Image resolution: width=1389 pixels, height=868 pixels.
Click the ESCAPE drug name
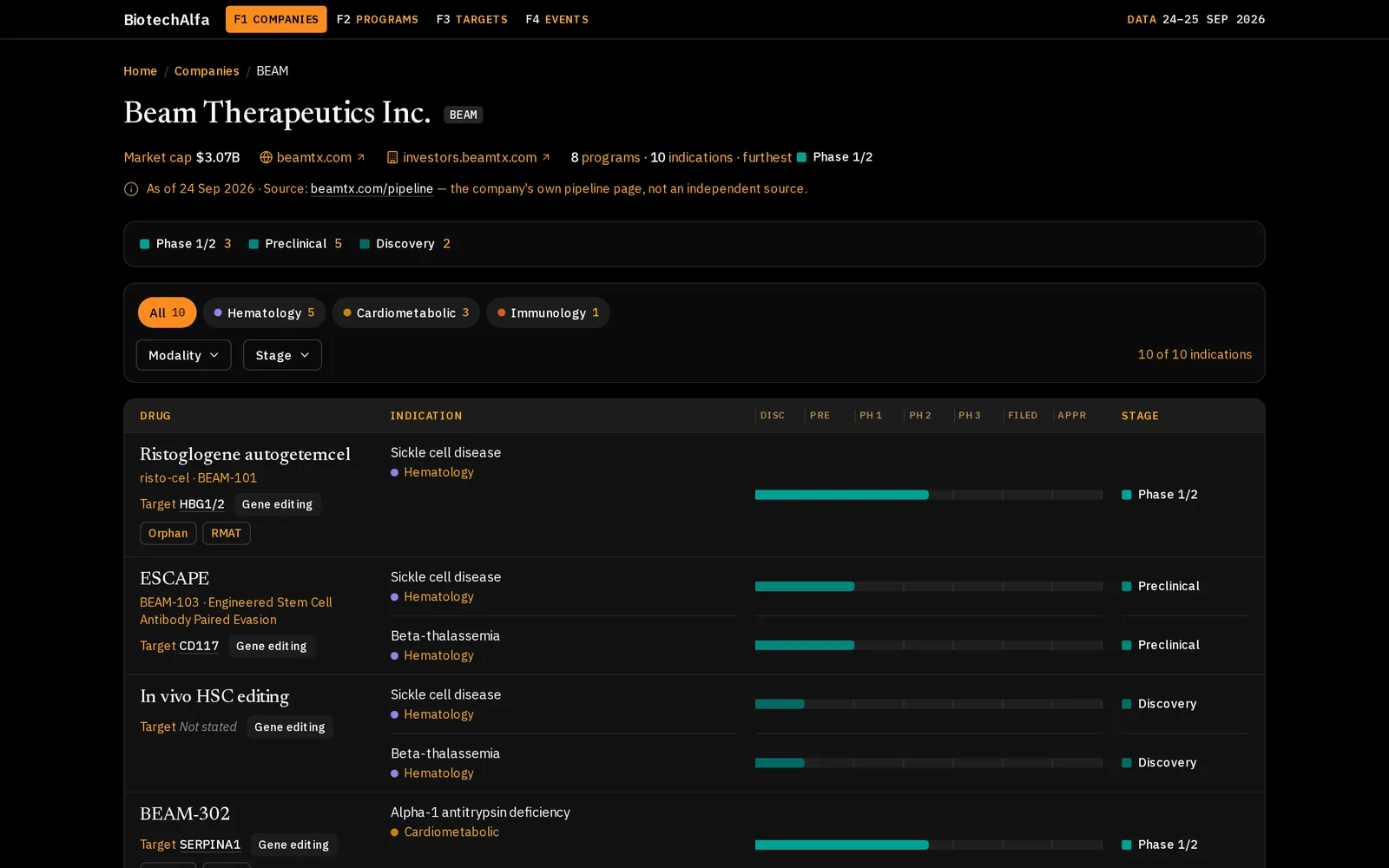(x=174, y=578)
